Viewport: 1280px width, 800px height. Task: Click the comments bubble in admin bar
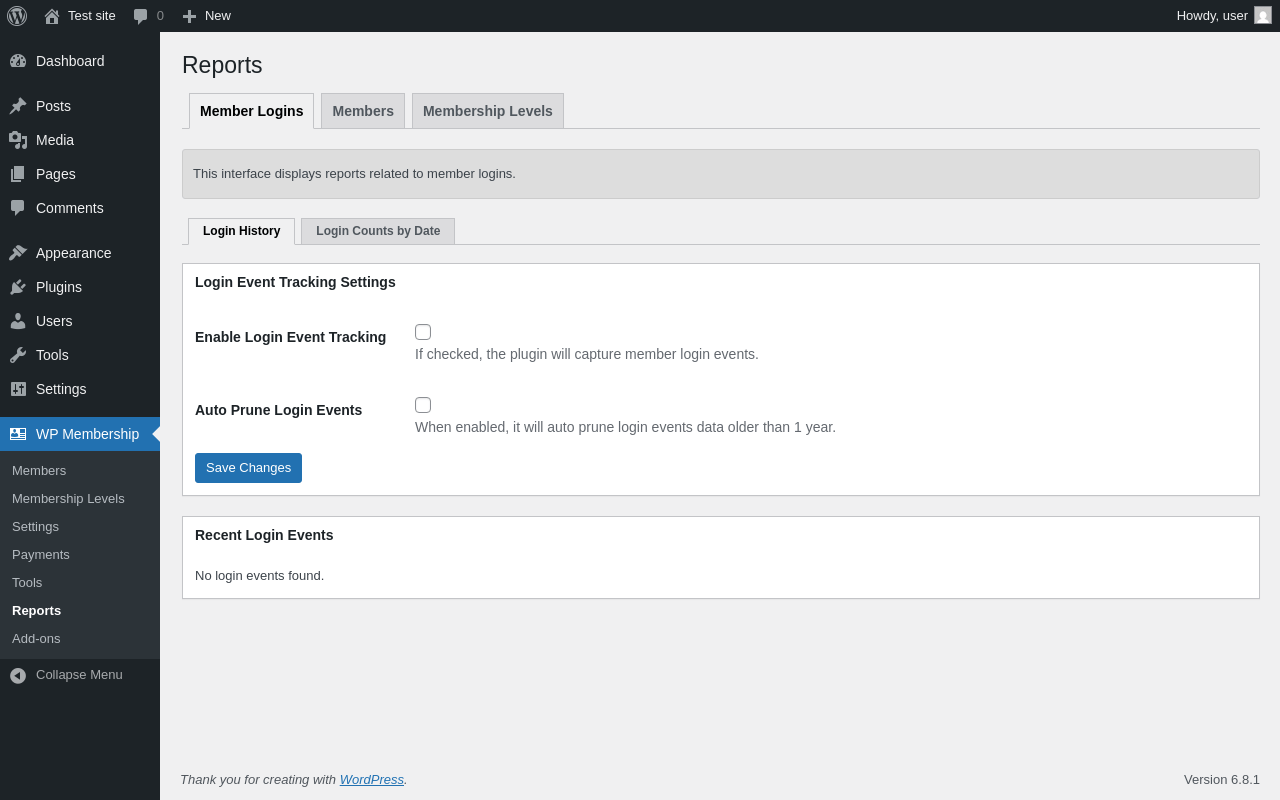141,16
